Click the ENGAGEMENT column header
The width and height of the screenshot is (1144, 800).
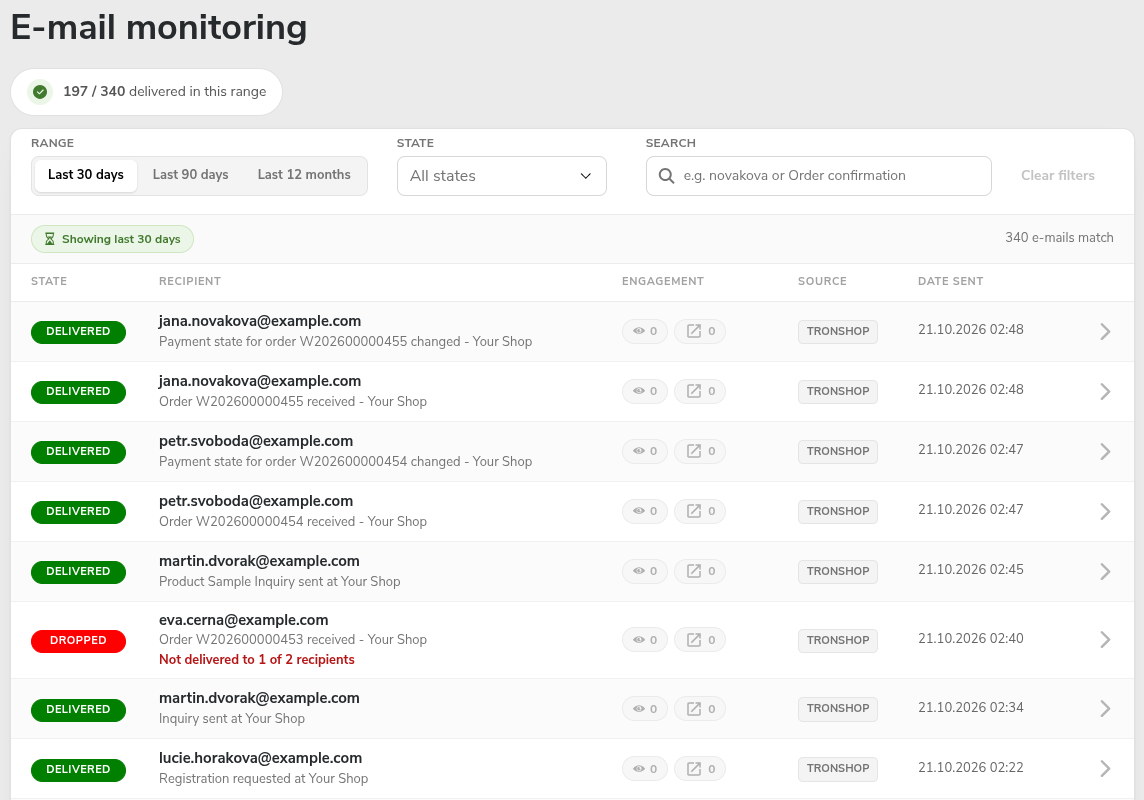662,281
